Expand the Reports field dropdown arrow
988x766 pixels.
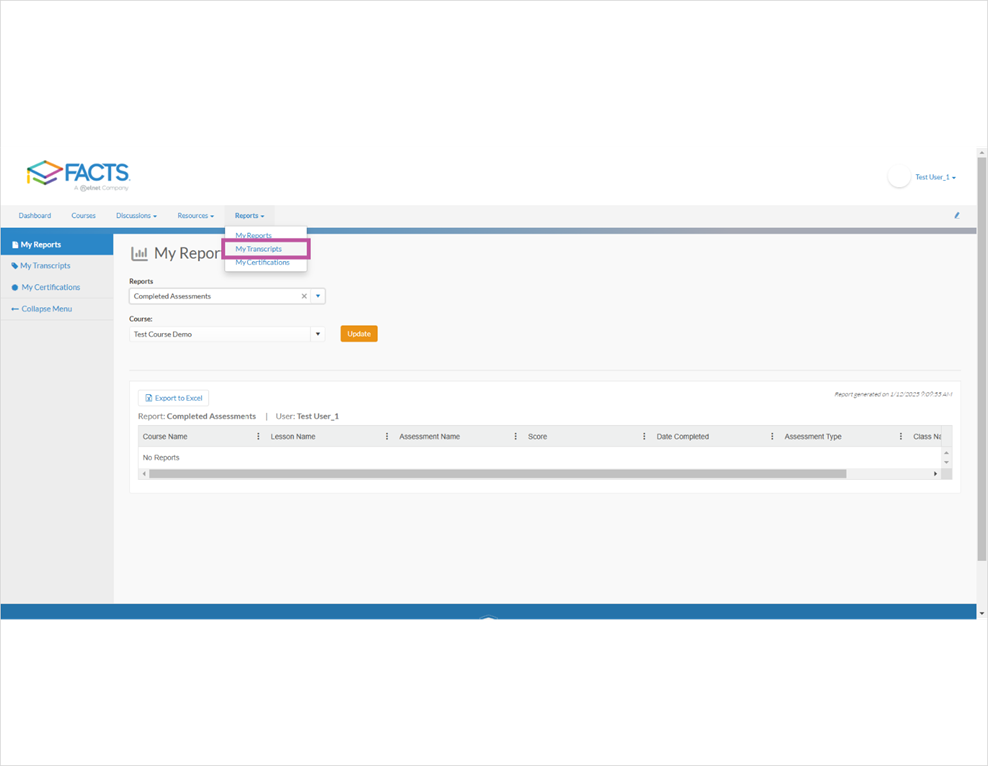point(318,296)
